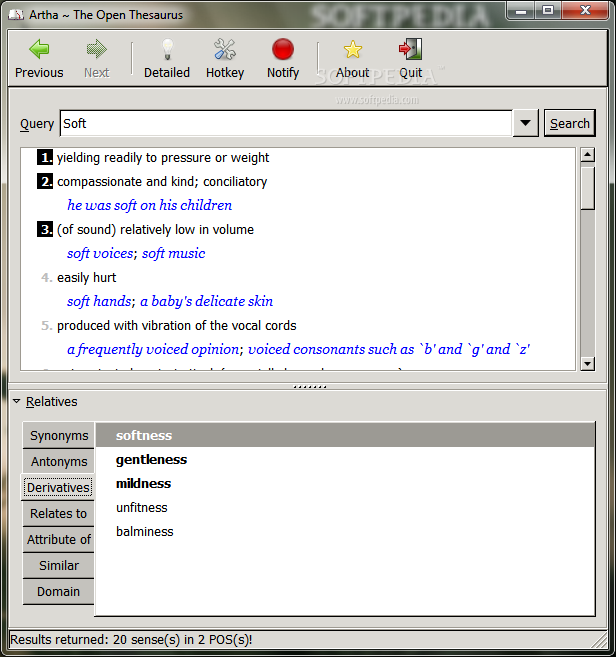Click definition 'yielding readily to pressure or weight'

163,158
